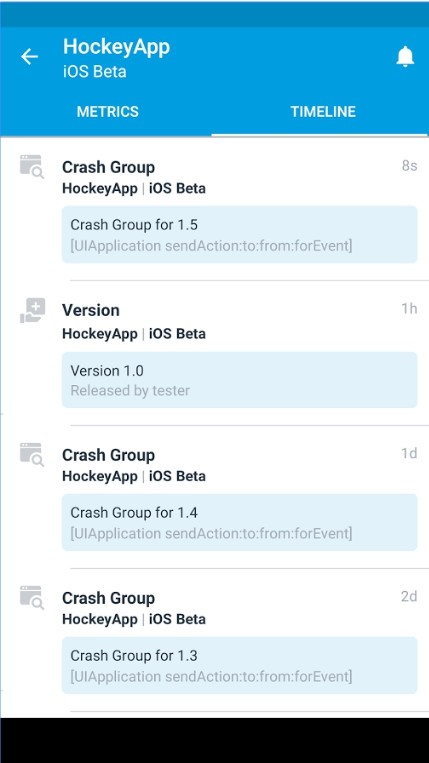Open the Crash Group for 1.3 card
This screenshot has height=763, width=429.
[x=239, y=665]
